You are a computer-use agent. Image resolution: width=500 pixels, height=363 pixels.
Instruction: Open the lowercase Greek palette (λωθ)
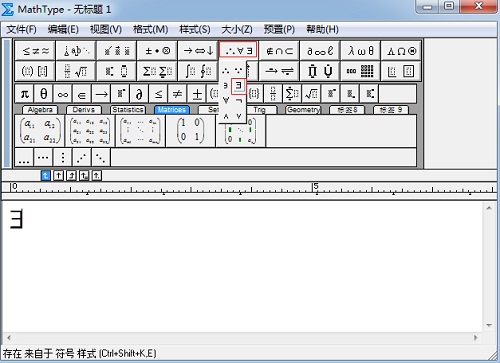361,51
